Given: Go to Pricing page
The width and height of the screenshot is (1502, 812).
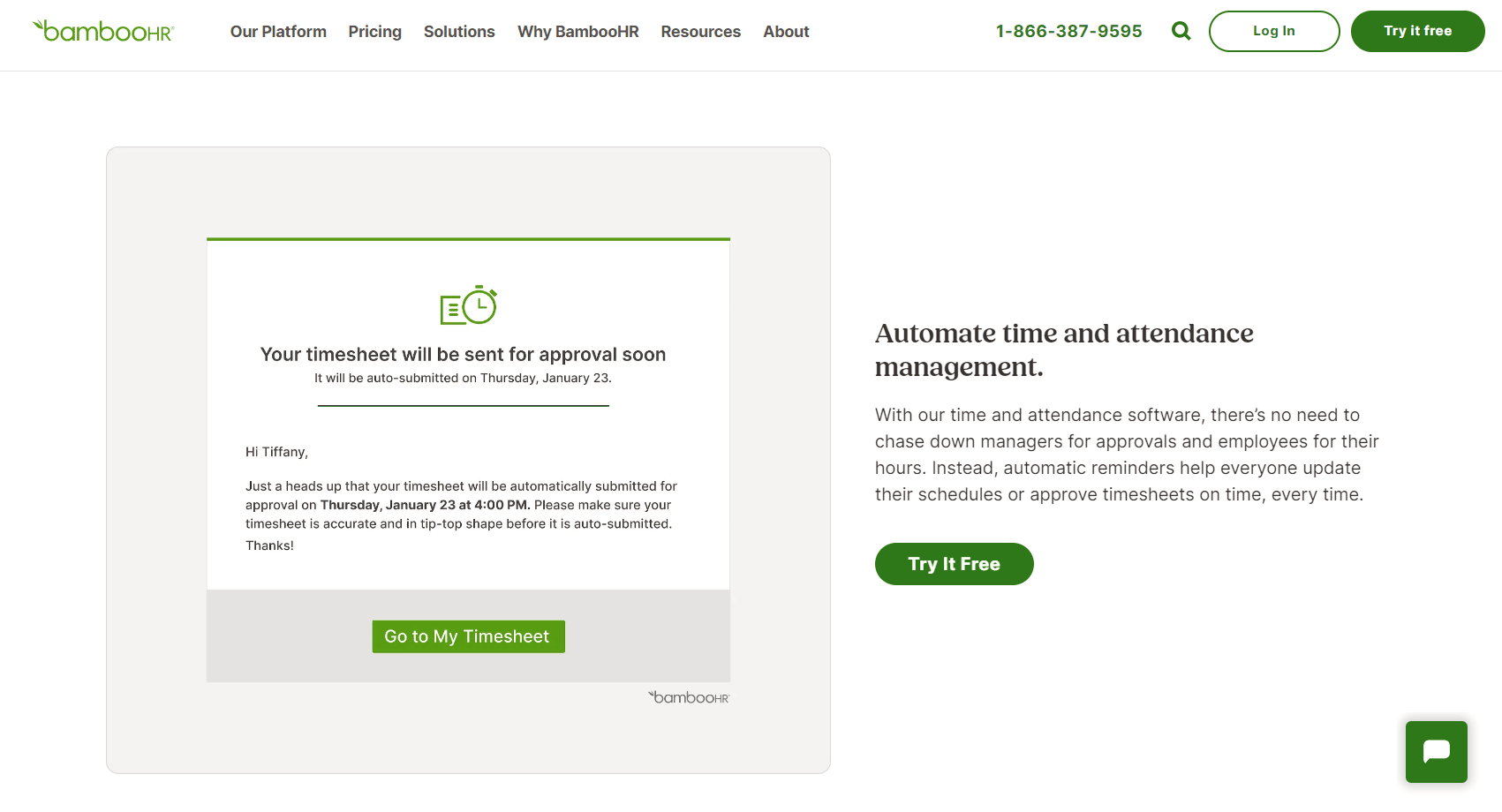Looking at the screenshot, I should pyautogui.click(x=374, y=32).
